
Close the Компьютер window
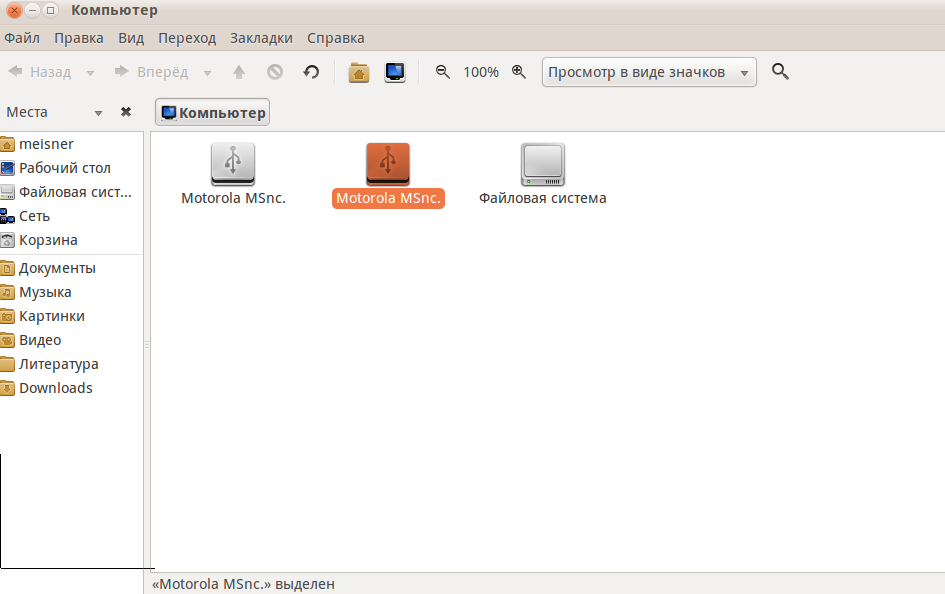(x=14, y=10)
